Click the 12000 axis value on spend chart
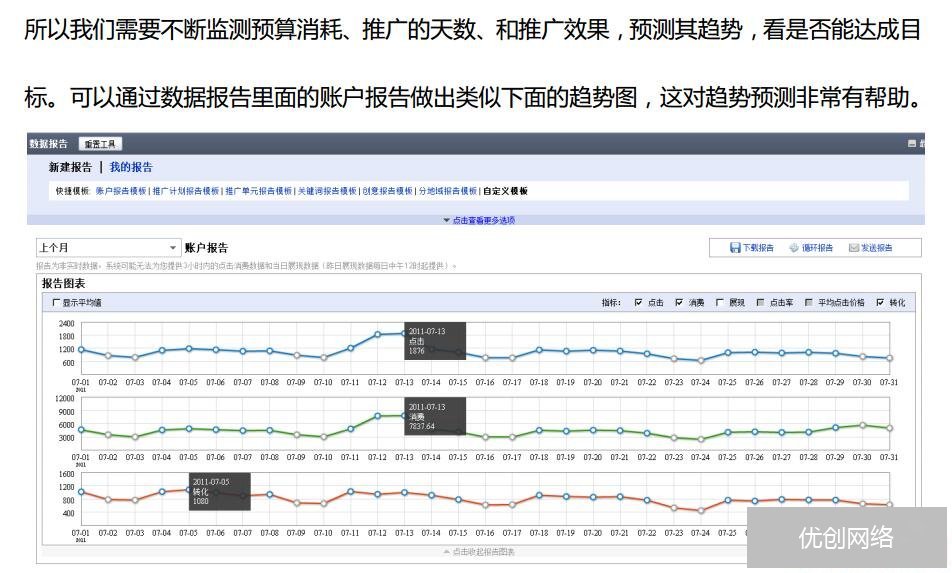952x573 pixels. (64, 399)
